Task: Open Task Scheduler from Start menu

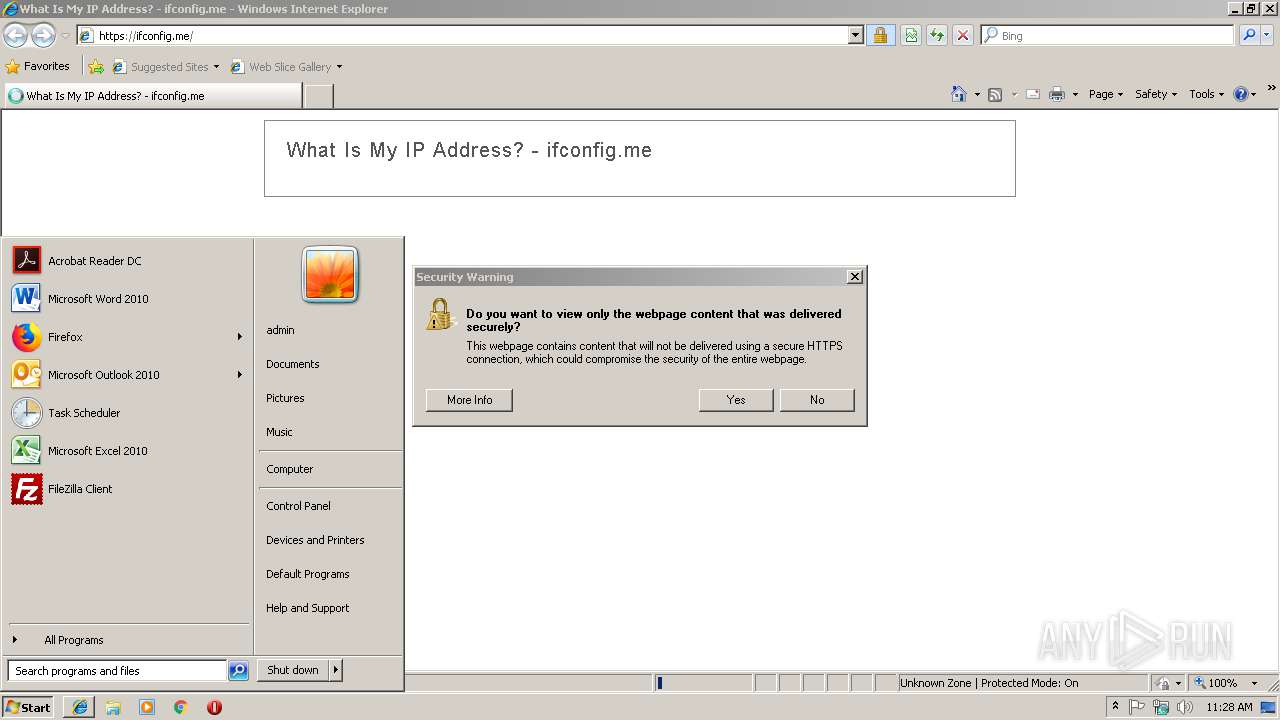Action: click(x=128, y=413)
